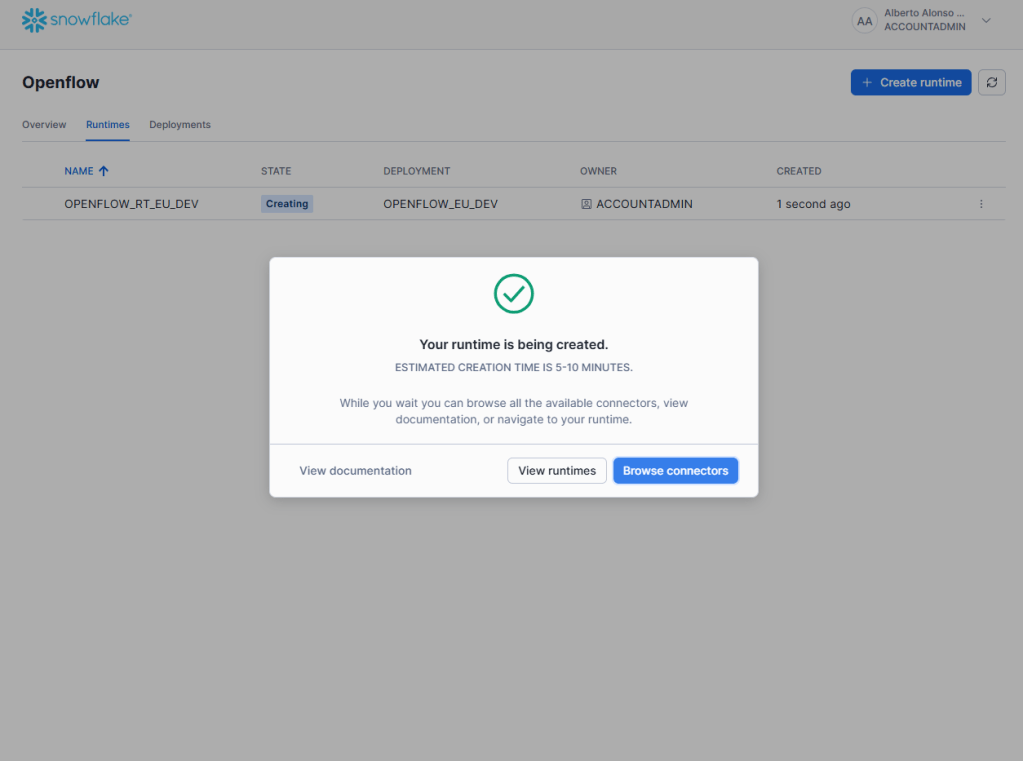Sort by the CREATED column header
The image size is (1023, 761).
[799, 171]
